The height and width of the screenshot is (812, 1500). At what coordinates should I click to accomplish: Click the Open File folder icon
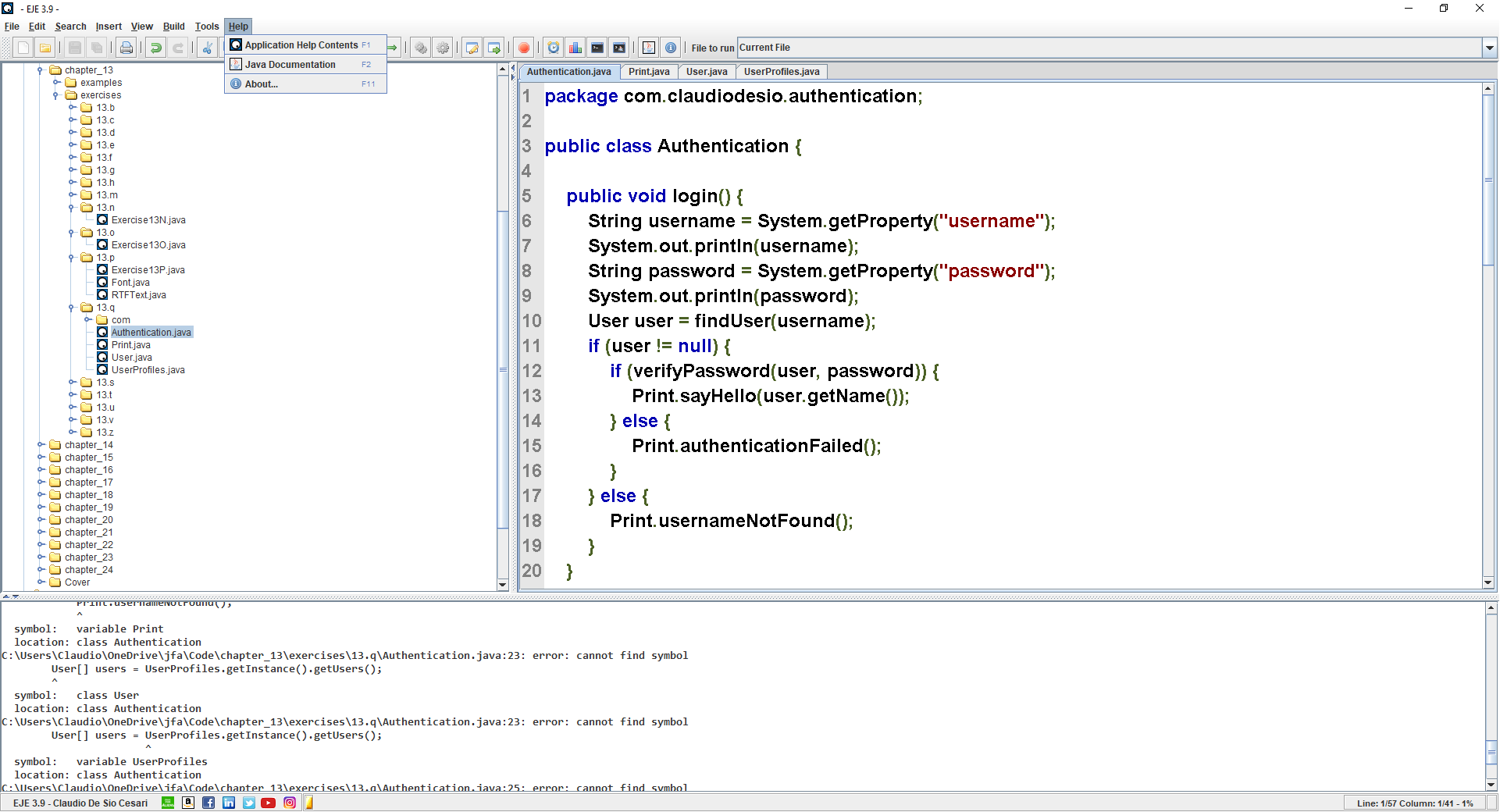point(45,48)
